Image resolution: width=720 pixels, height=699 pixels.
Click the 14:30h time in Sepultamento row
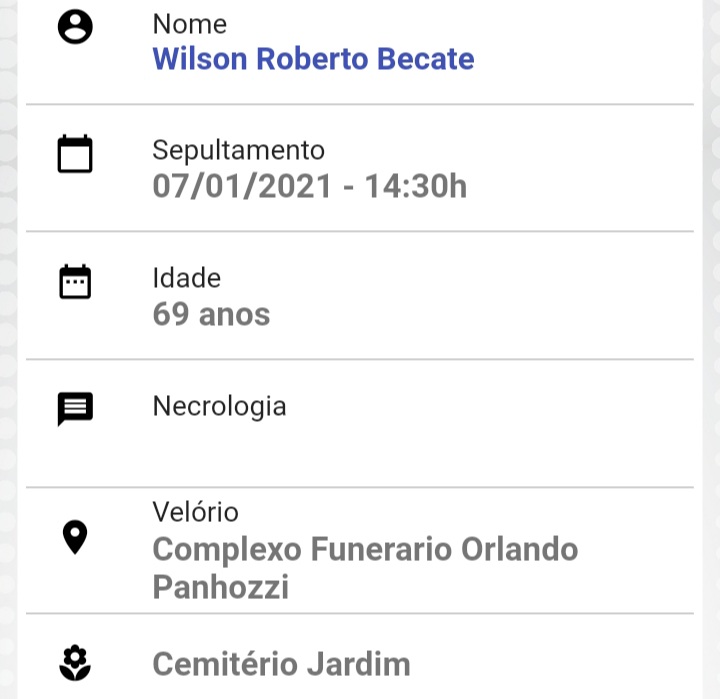416,186
